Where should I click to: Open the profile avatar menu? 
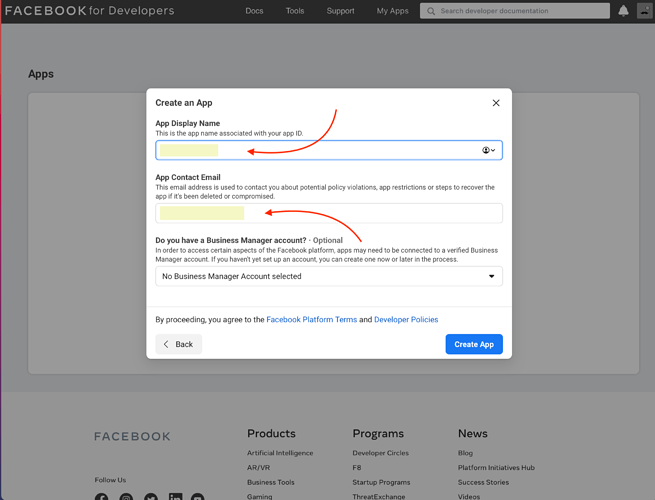(x=645, y=11)
